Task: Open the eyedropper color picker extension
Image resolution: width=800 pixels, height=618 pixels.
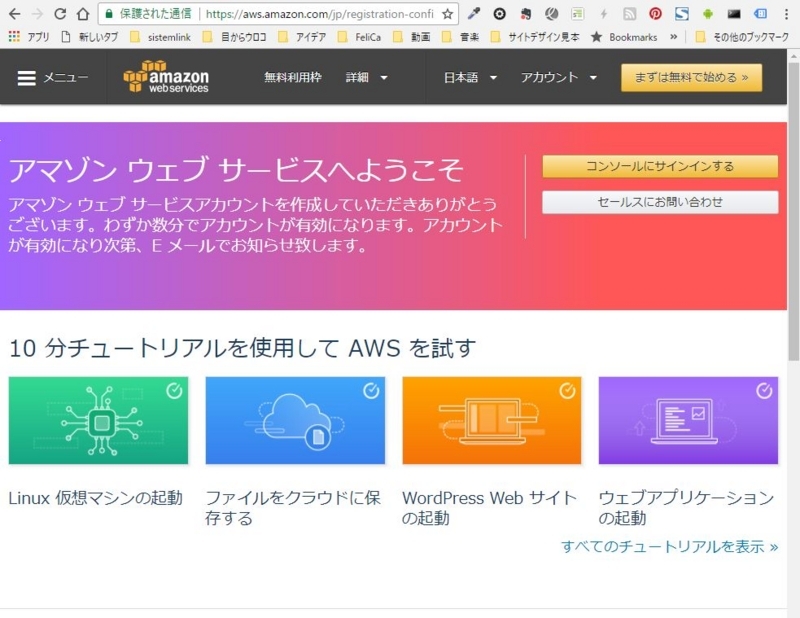Action: pyautogui.click(x=473, y=14)
